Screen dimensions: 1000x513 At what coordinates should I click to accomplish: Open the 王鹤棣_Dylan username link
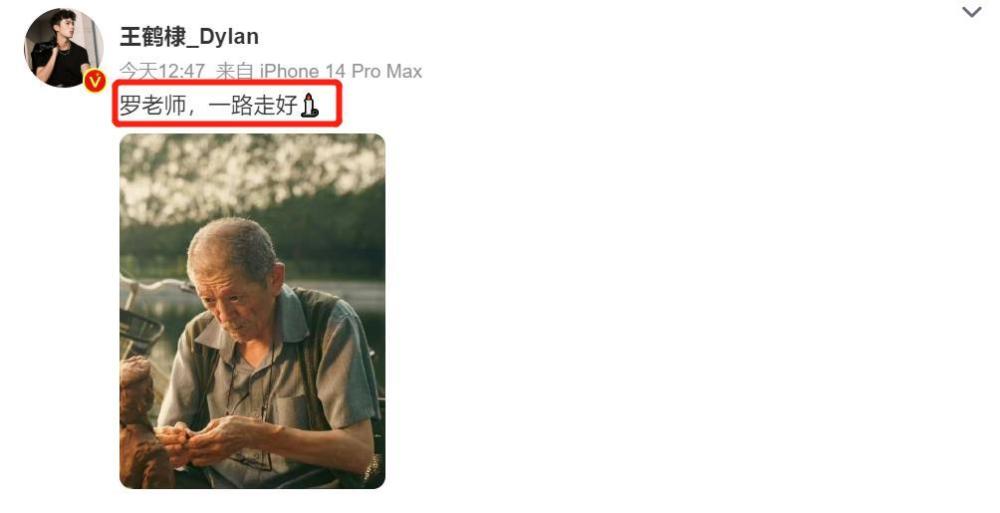(189, 36)
